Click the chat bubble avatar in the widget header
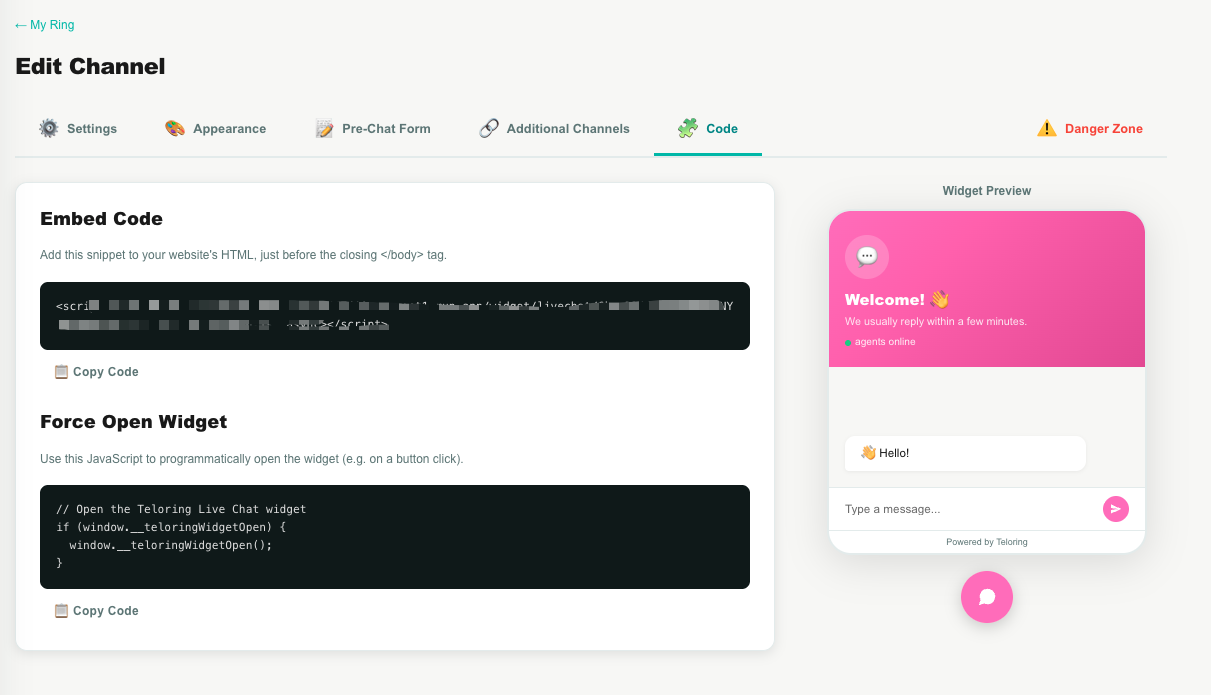 tap(867, 256)
